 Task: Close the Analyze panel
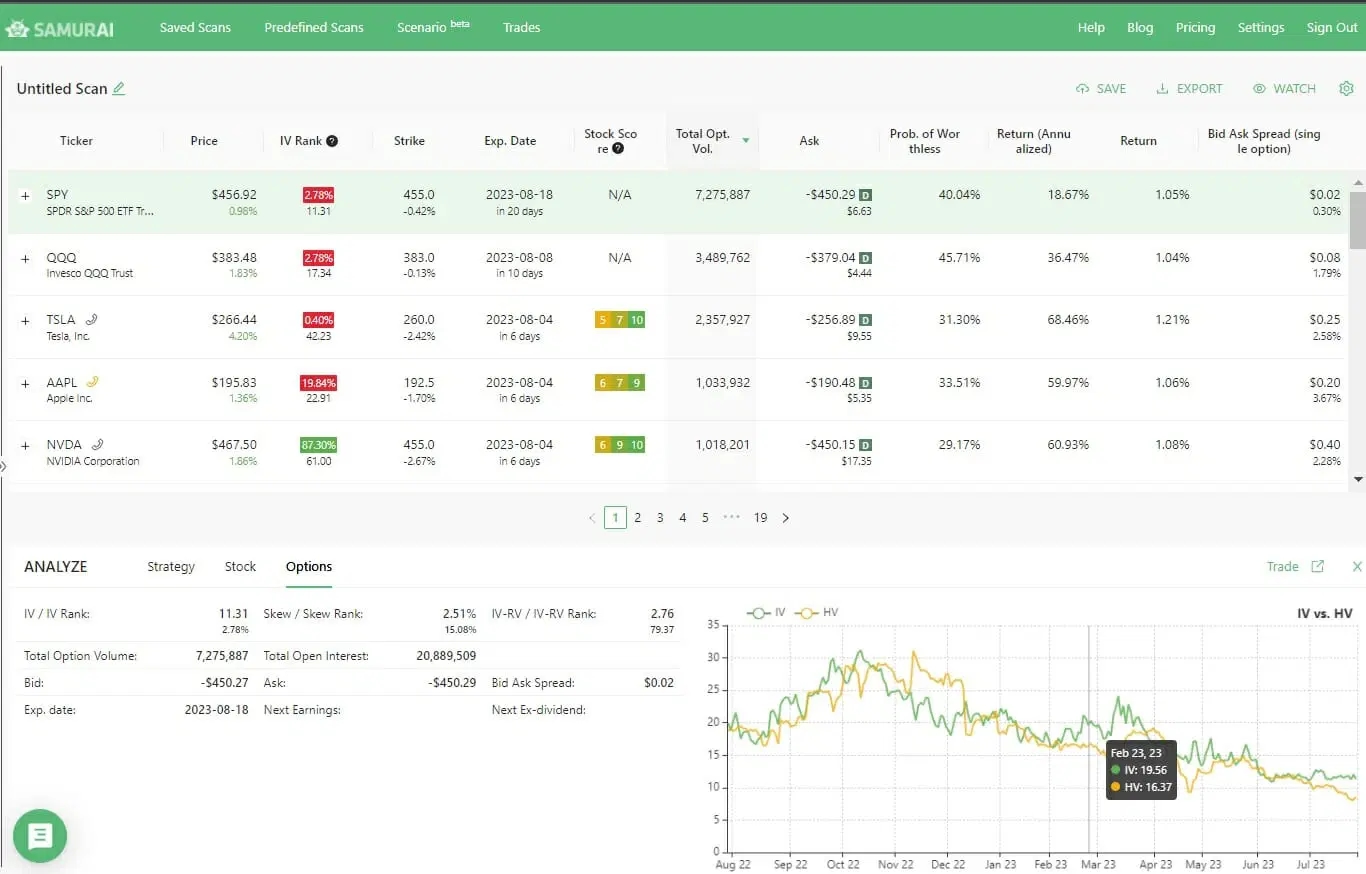coord(1357,566)
